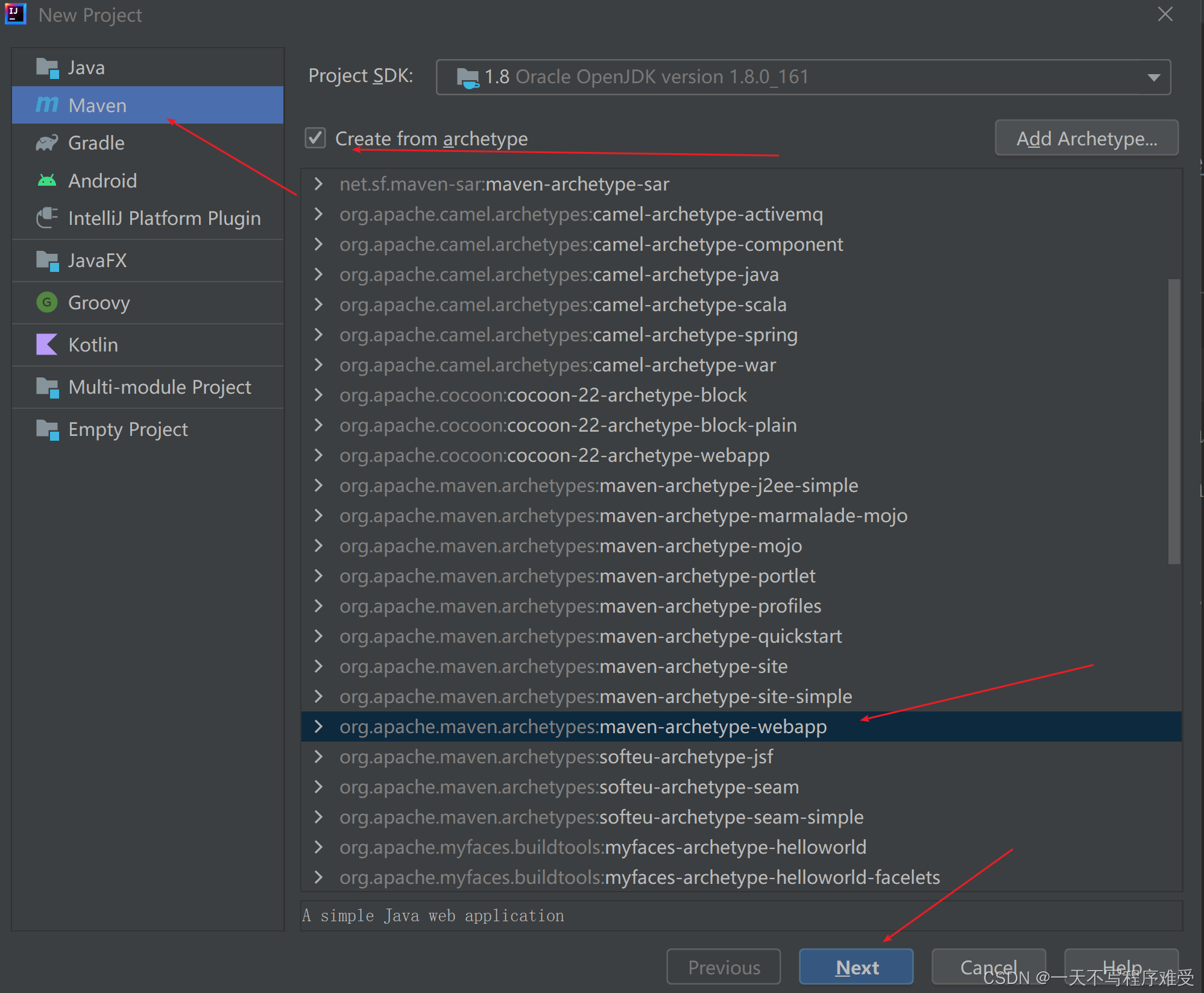1204x993 pixels.
Task: Click the Android robot icon
Action: 47,180
